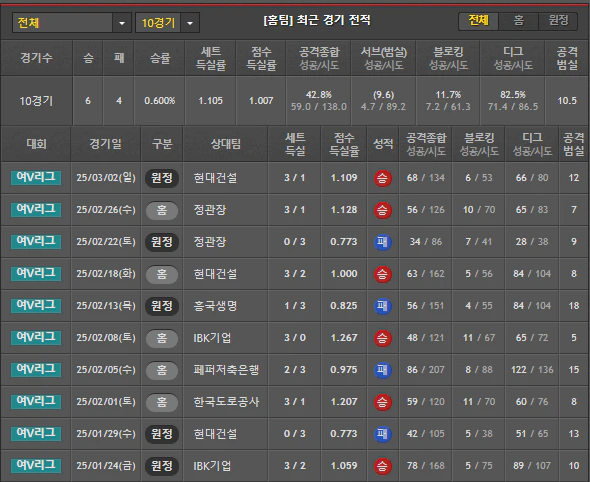Click opponent 현대건설 on the 25/03/02 row
The width and height of the screenshot is (590, 482).
click(215, 178)
